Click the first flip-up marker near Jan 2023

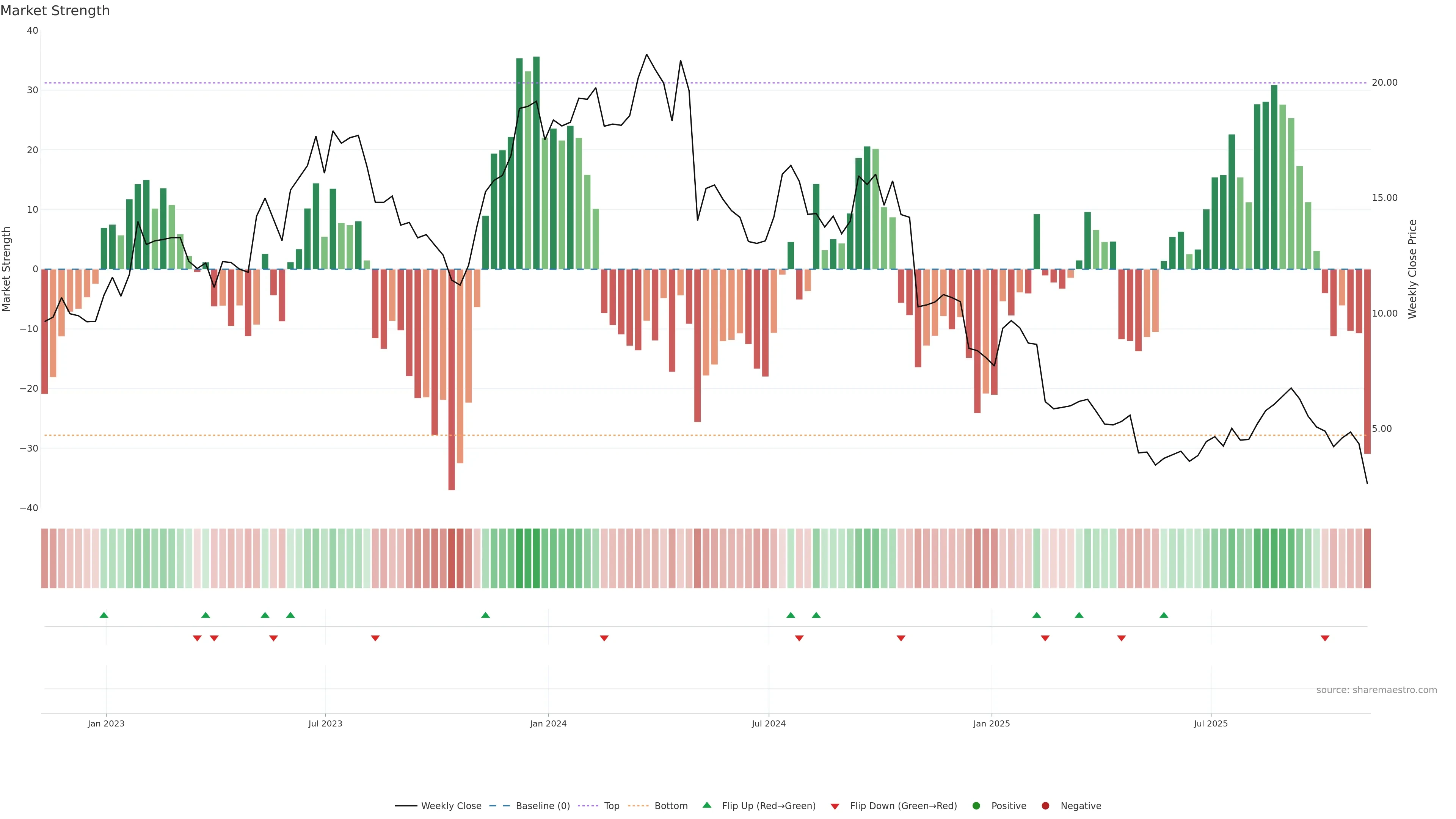[x=104, y=615]
